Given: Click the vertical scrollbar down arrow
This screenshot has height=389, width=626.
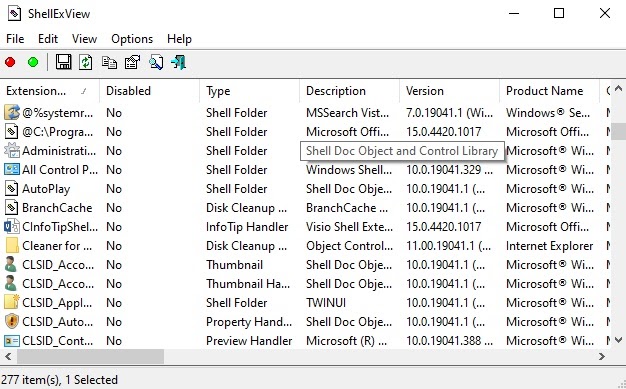Looking at the screenshot, I should (618, 341).
